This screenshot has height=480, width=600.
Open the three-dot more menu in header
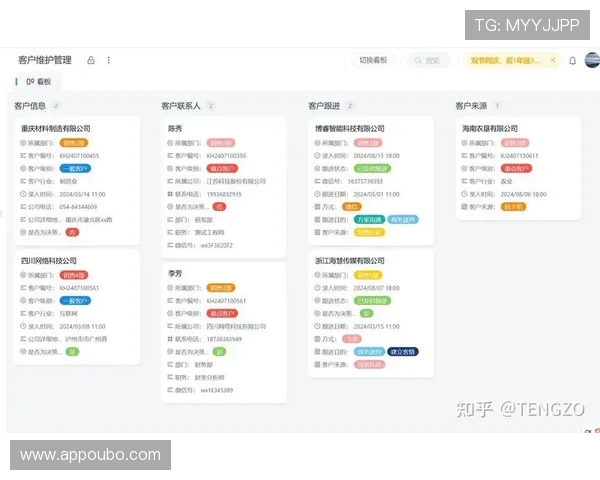pos(109,60)
